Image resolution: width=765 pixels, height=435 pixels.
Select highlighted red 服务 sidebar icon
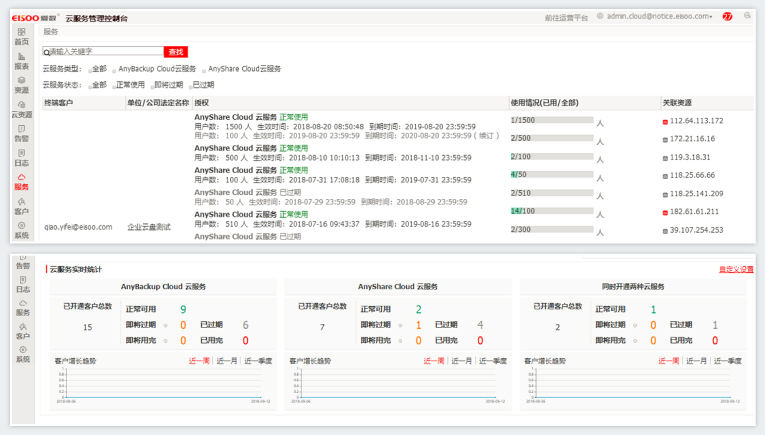(x=21, y=181)
